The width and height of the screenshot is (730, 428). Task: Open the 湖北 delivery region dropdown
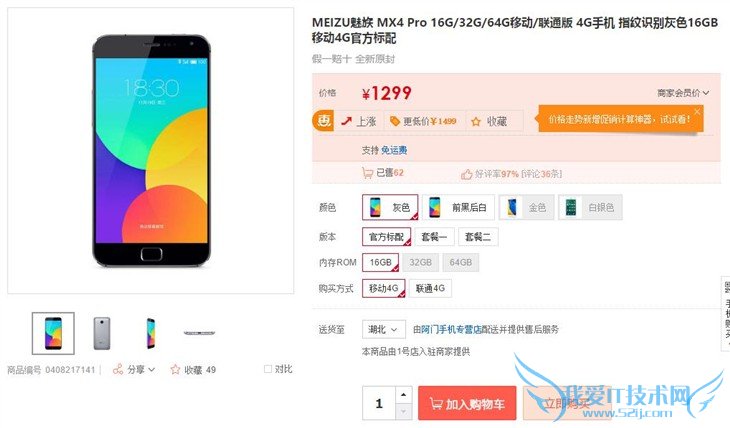pyautogui.click(x=384, y=329)
